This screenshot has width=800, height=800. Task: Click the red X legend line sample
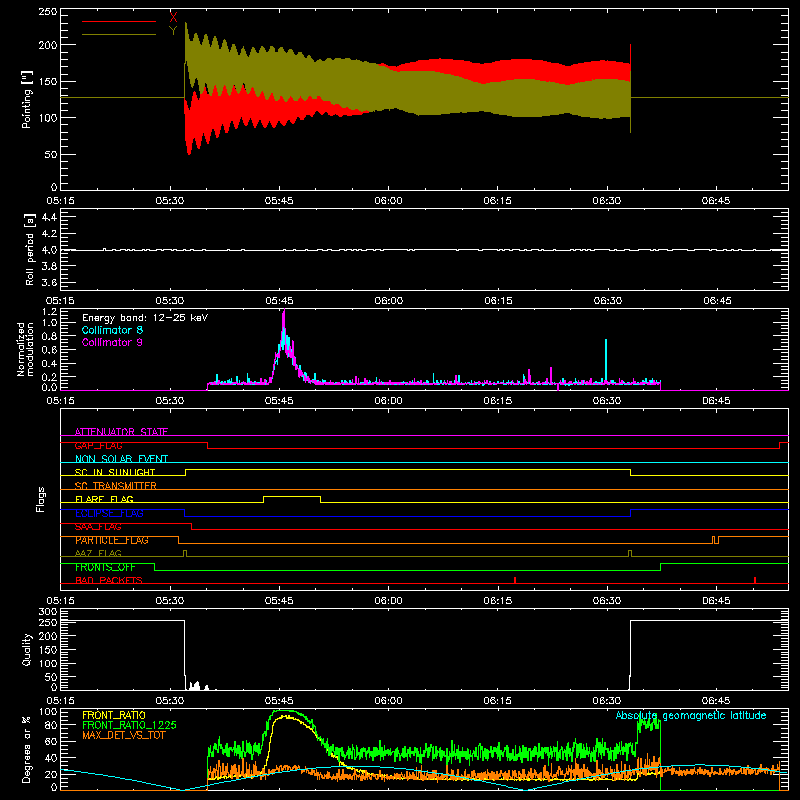[x=119, y=21]
